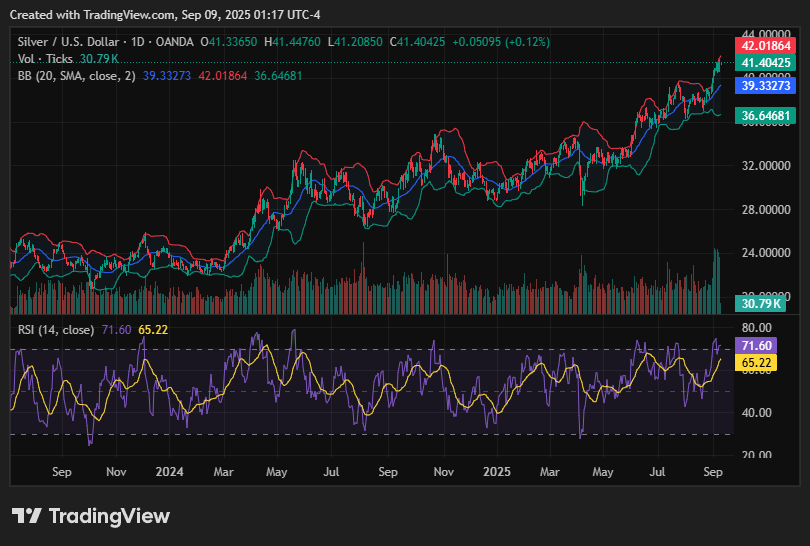The width and height of the screenshot is (810, 546).
Task: Select the close value C41.40425
Action: click(417, 42)
